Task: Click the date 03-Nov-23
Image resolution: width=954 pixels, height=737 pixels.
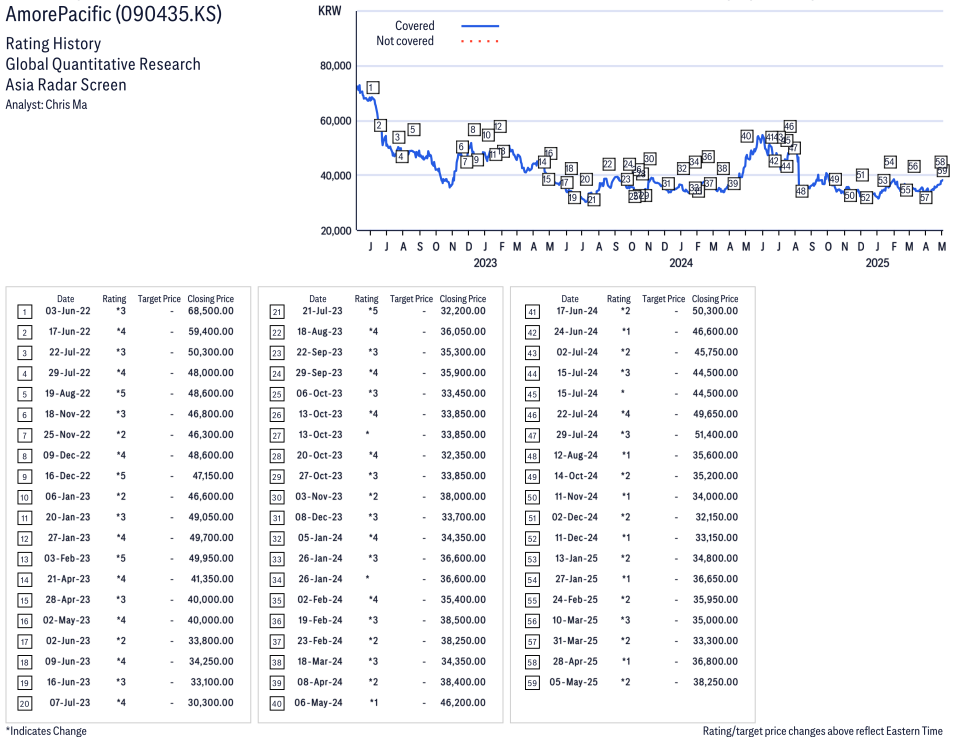Action: (x=319, y=497)
